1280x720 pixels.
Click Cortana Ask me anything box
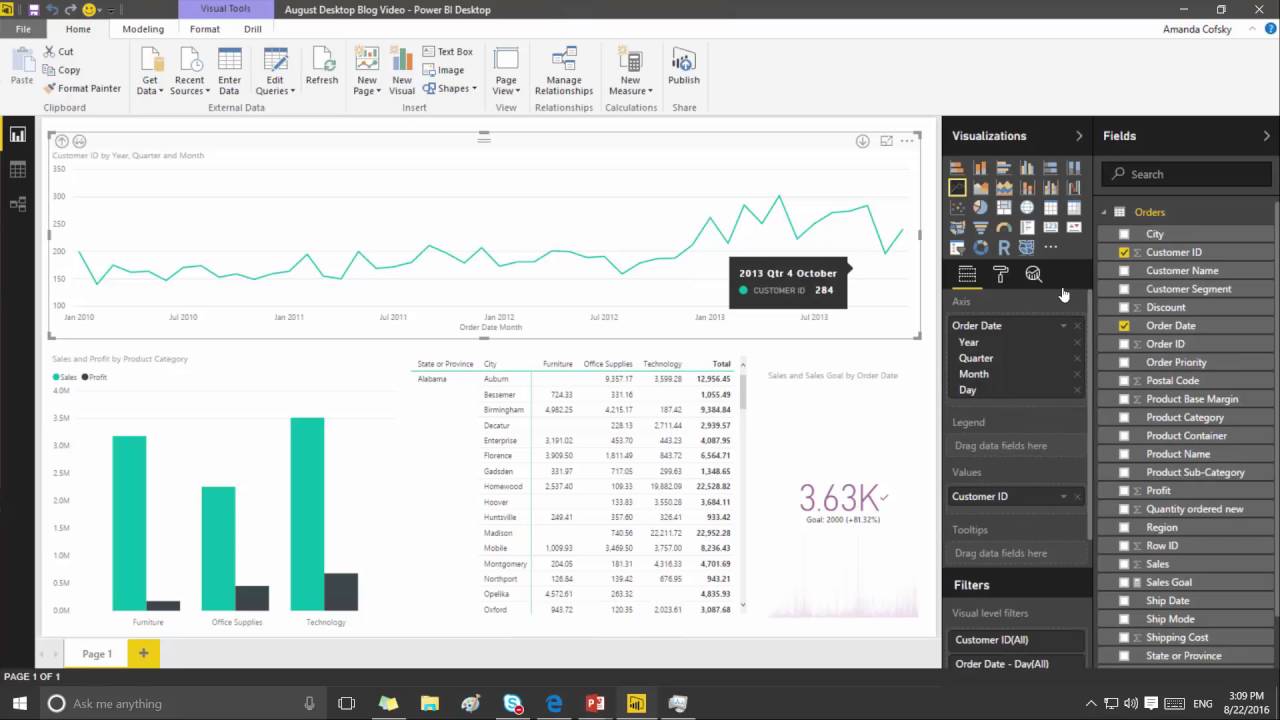(182, 703)
